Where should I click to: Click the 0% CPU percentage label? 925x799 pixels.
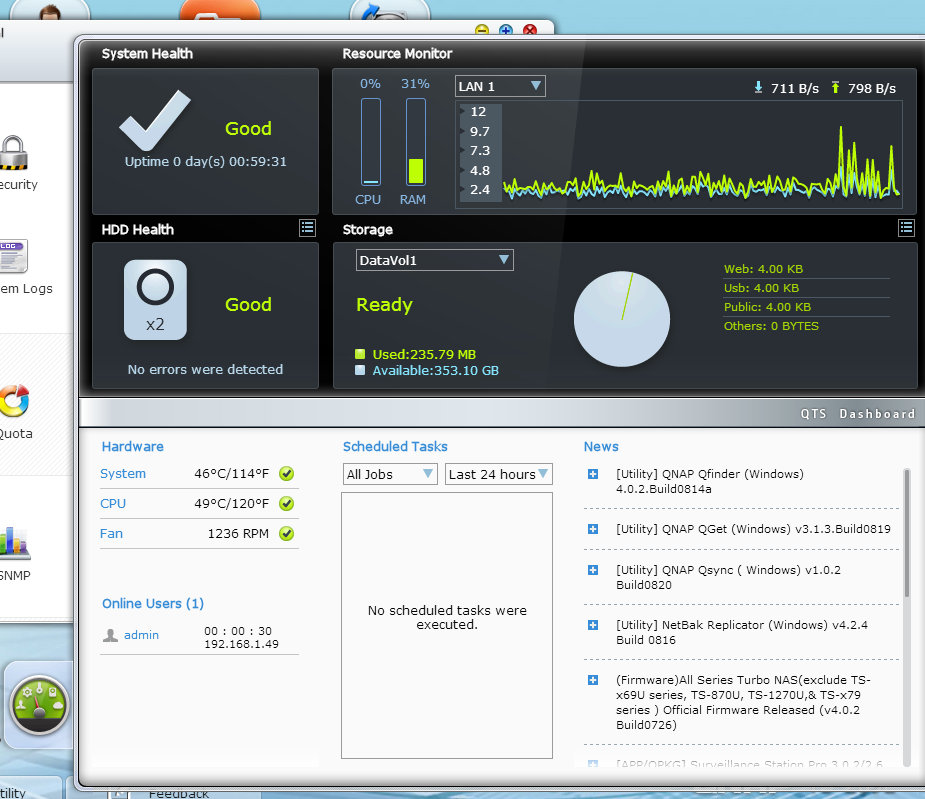point(370,84)
